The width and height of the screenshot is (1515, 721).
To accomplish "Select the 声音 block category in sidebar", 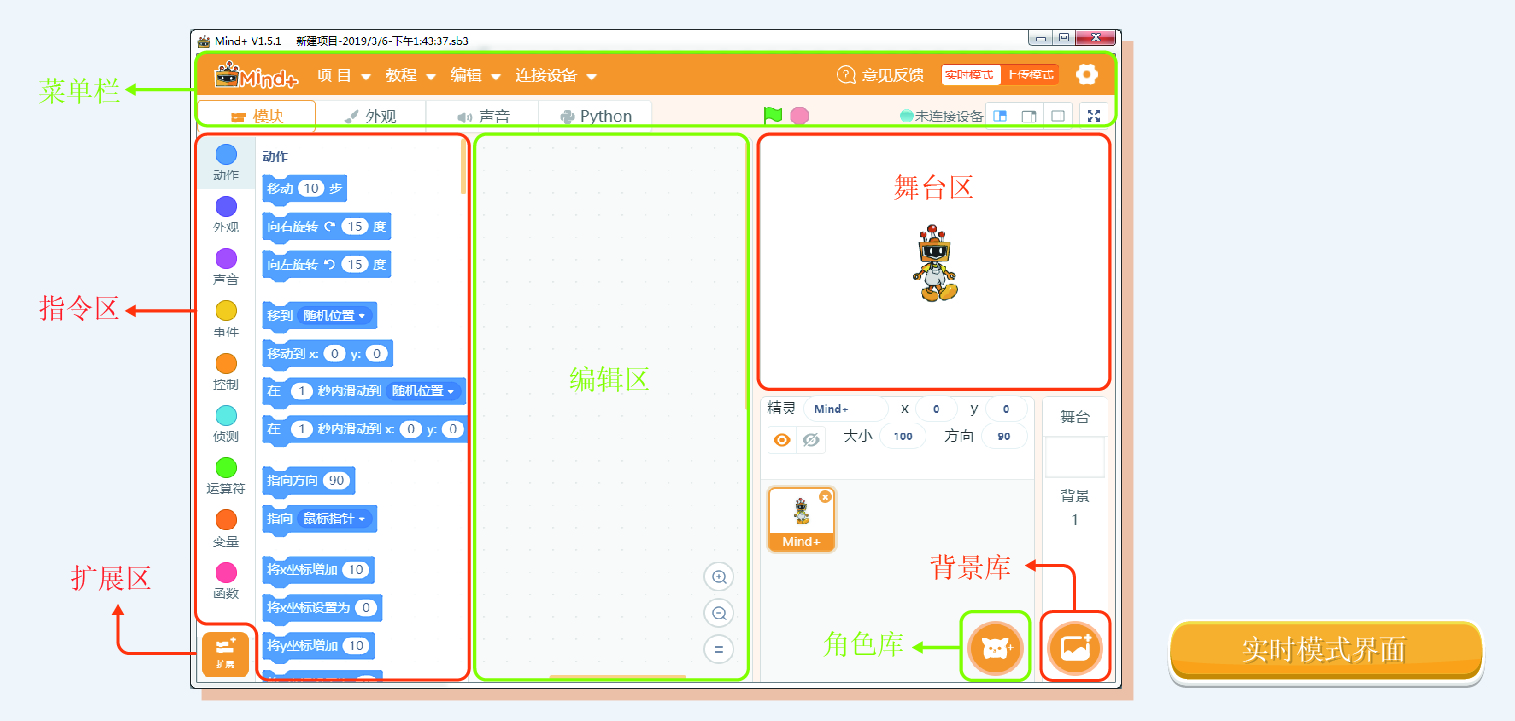I will [226, 266].
